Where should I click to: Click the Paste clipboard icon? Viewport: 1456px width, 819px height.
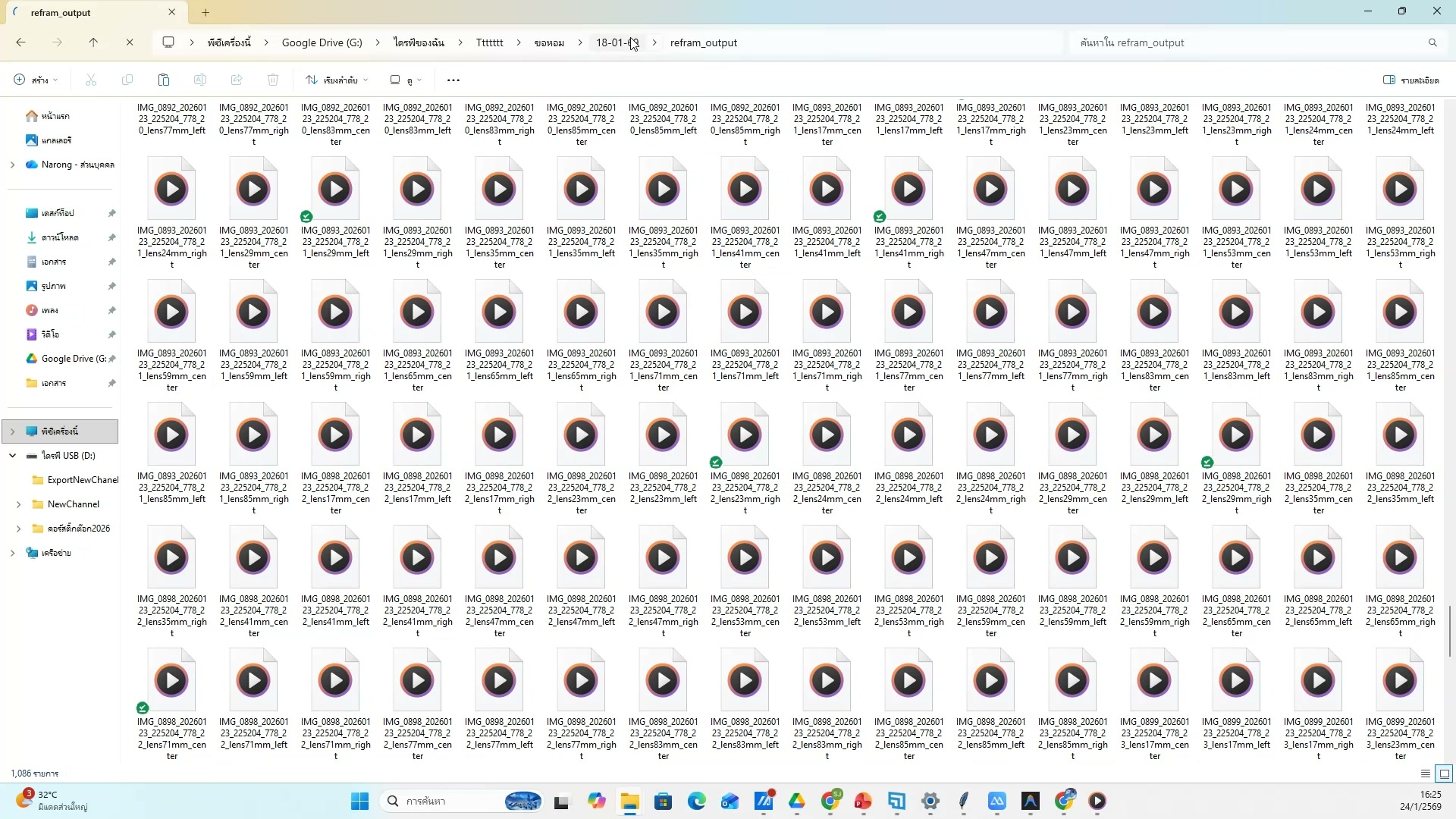[x=163, y=80]
